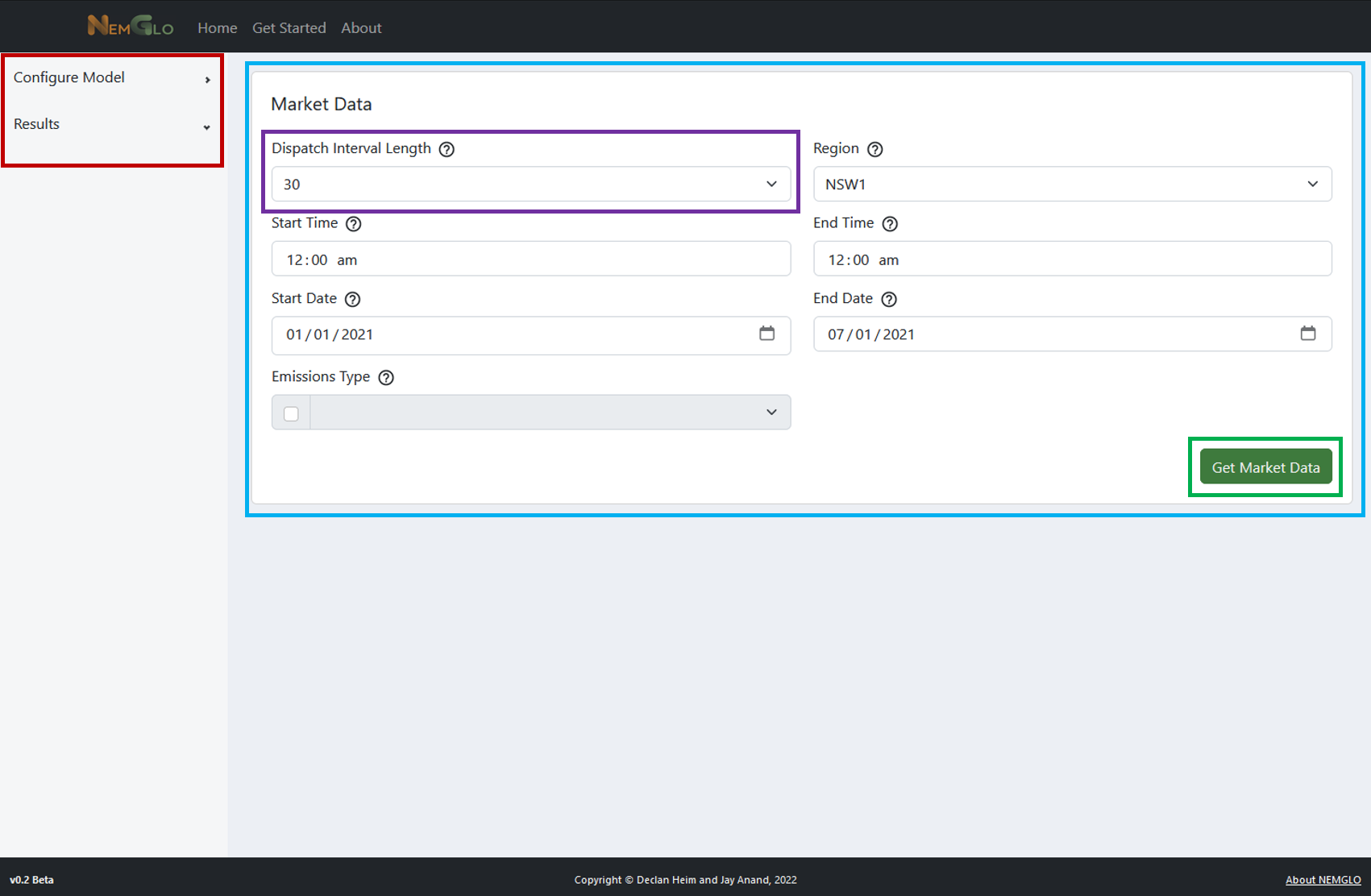Click the Get Market Data button
Screen dimensions: 1371x896
click(1265, 467)
